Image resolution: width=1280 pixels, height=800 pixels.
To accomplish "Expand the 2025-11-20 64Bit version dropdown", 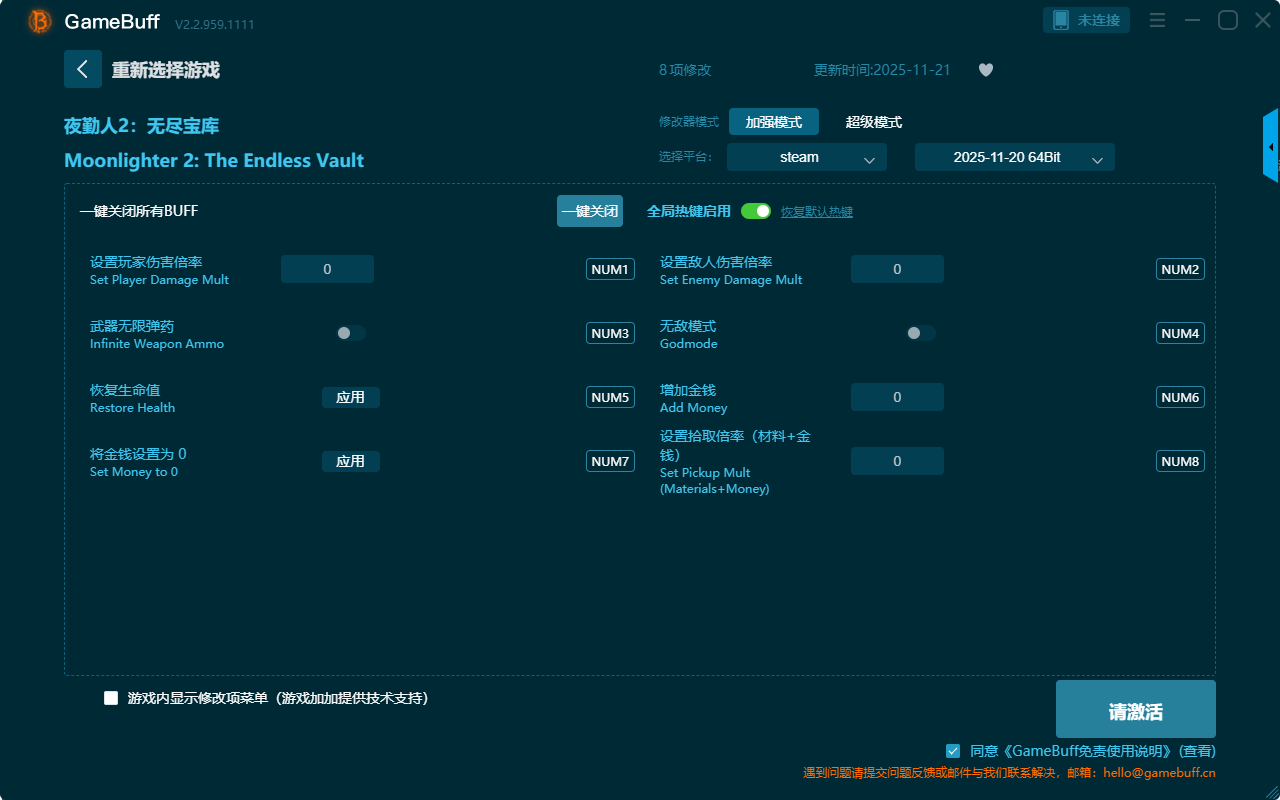I will (x=1014, y=157).
